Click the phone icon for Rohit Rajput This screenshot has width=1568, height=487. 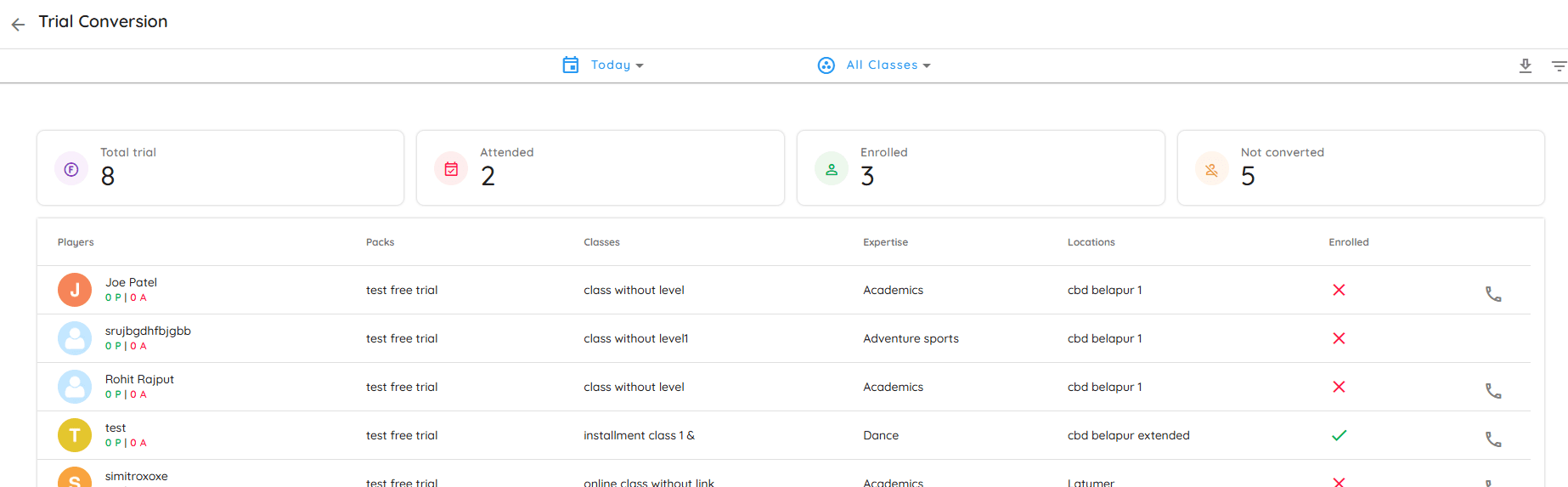(1492, 391)
